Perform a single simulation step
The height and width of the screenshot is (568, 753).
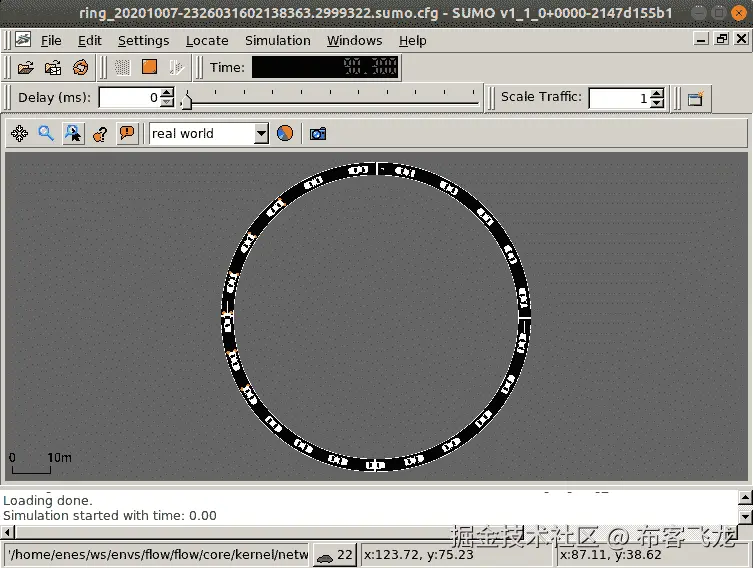tap(176, 67)
